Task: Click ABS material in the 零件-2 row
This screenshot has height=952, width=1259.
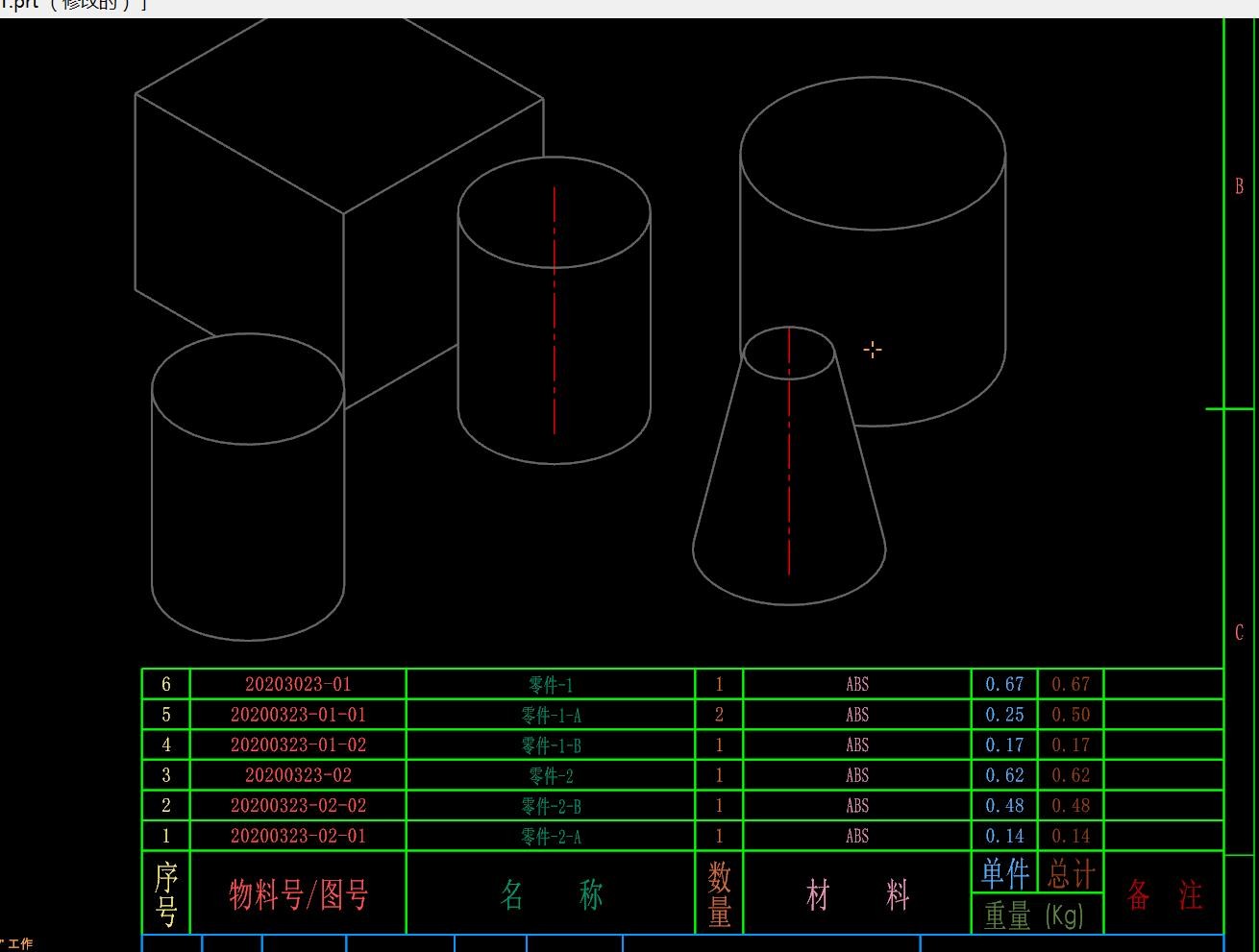Action: [x=857, y=775]
